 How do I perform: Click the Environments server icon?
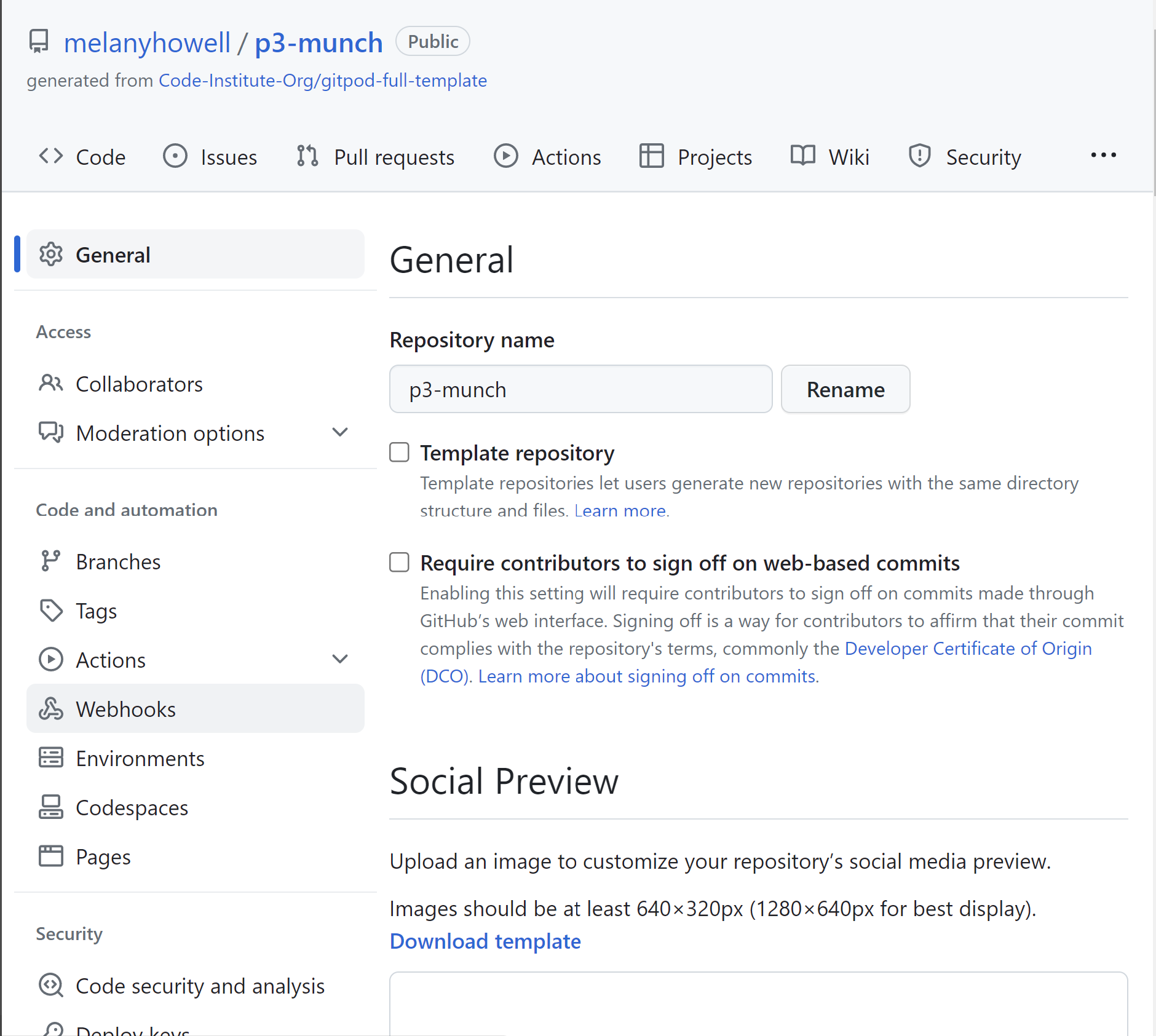[50, 758]
